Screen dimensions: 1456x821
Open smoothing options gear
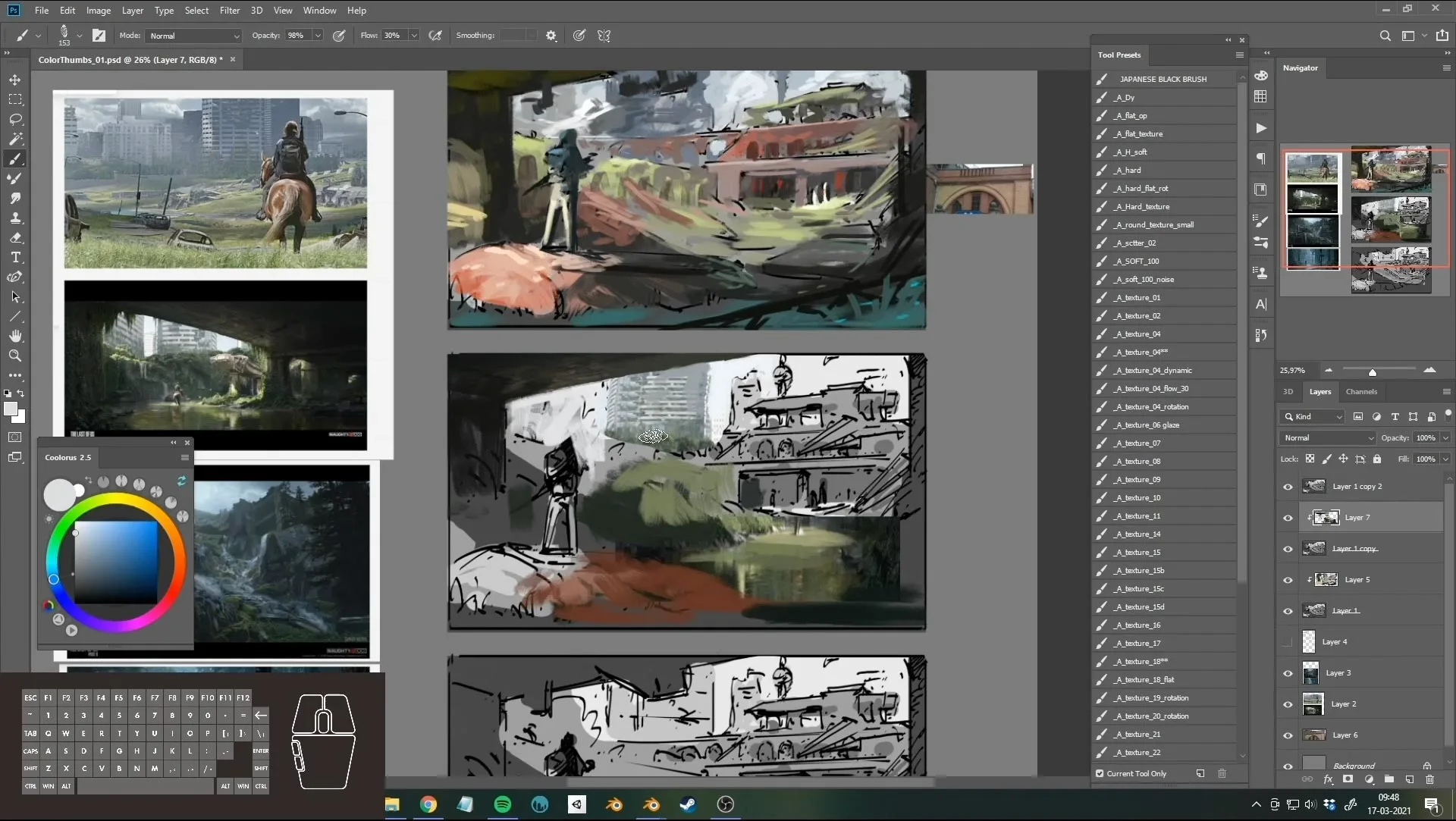(x=551, y=36)
